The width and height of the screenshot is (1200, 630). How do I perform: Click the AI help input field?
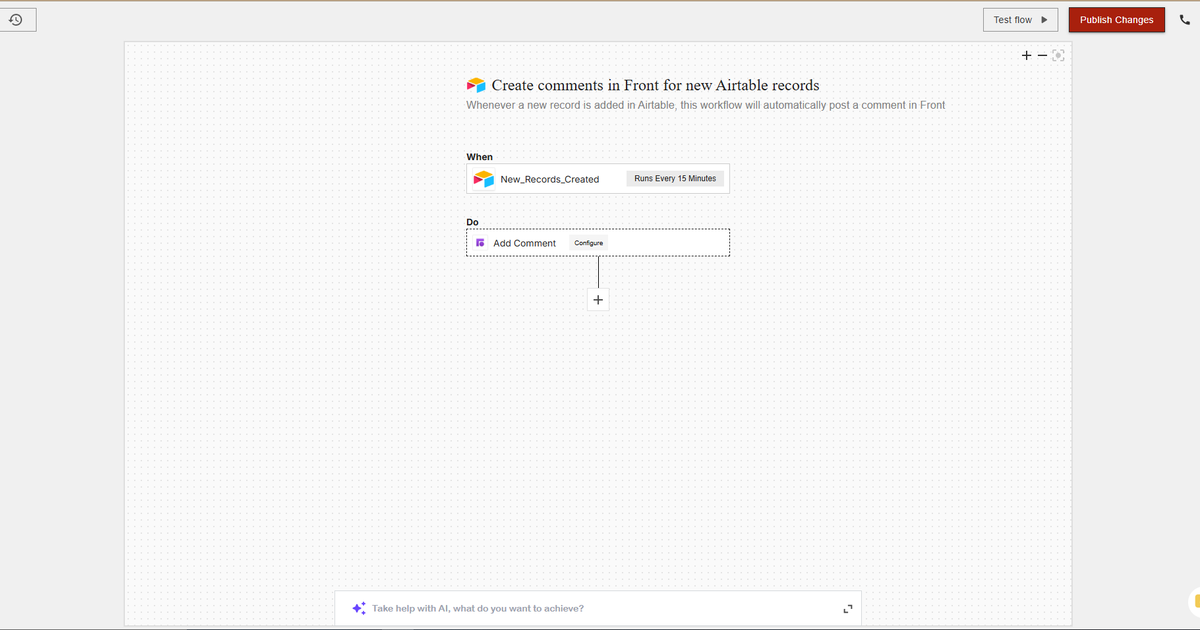pyautogui.click(x=550, y=607)
